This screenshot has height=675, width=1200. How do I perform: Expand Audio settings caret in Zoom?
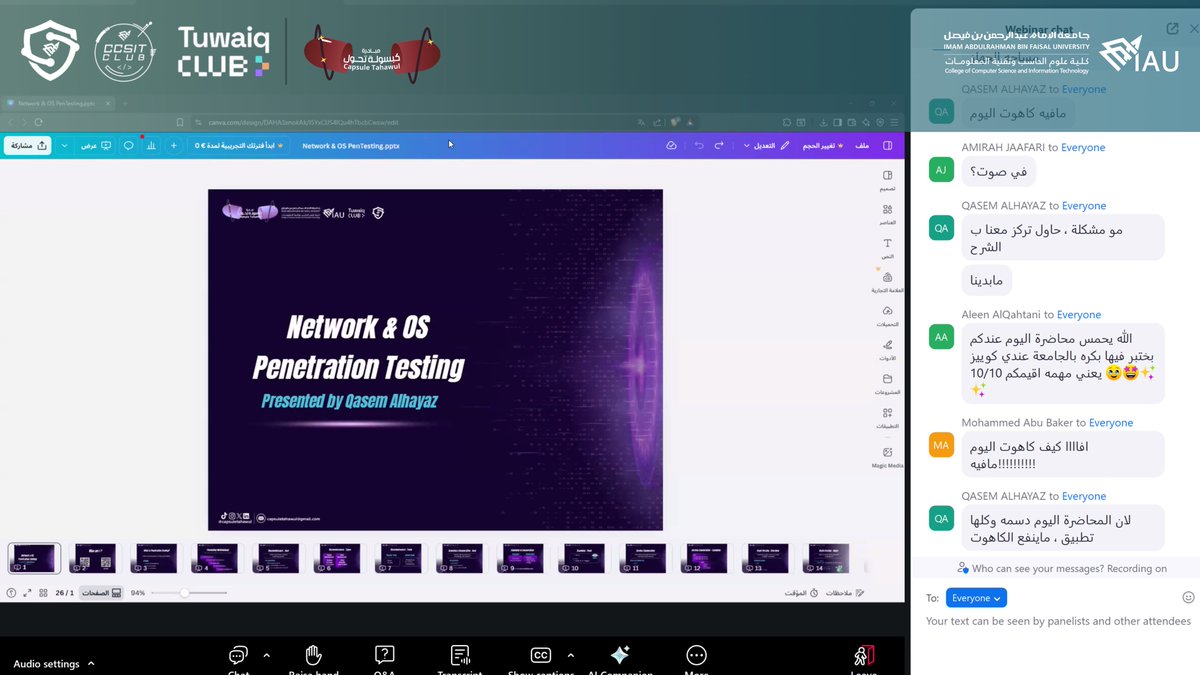pyautogui.click(x=91, y=664)
